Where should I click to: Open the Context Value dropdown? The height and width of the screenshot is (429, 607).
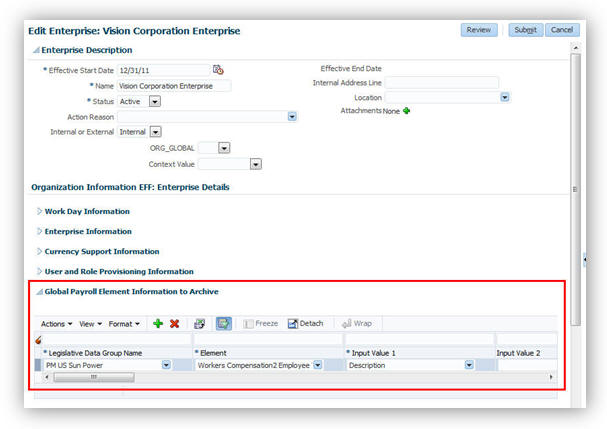[255, 165]
